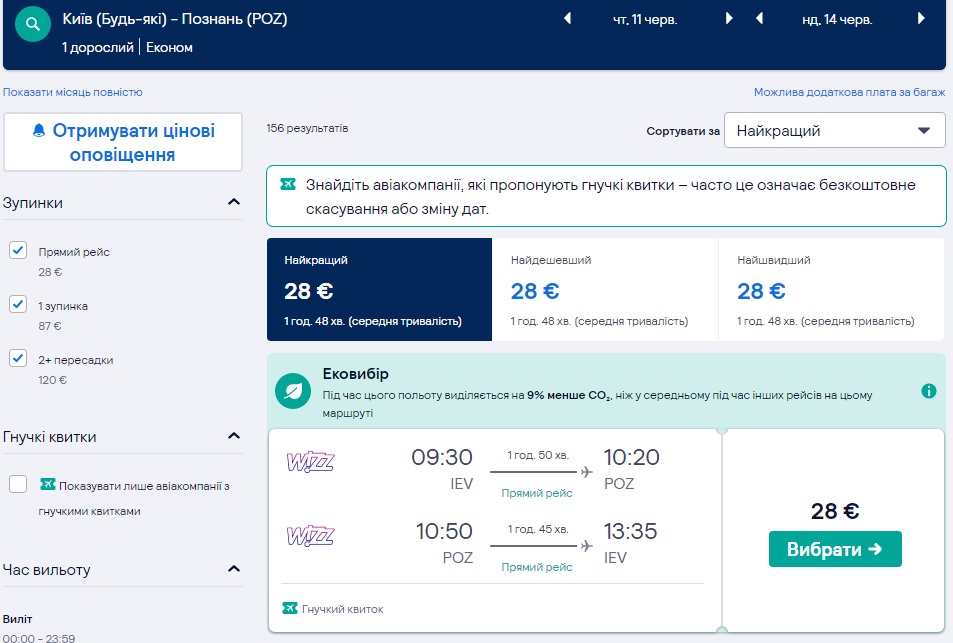Screen dimensions: 953x643
Task: Advance departure date past чт, 11 черв.
Action: (729, 19)
